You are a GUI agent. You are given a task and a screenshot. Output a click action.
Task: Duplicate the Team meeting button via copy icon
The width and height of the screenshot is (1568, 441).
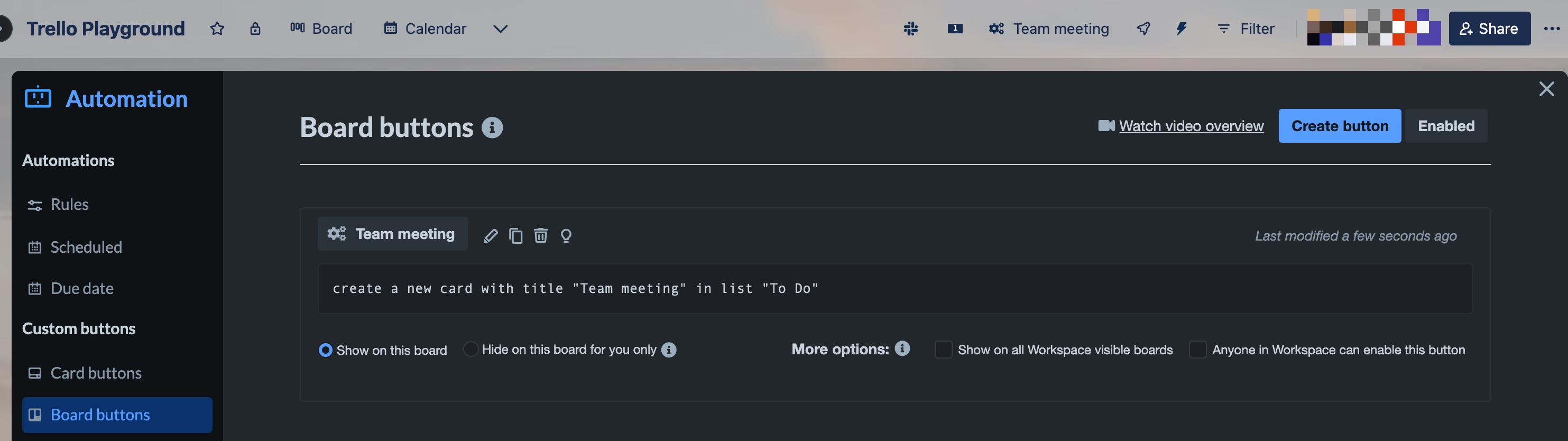coord(516,235)
